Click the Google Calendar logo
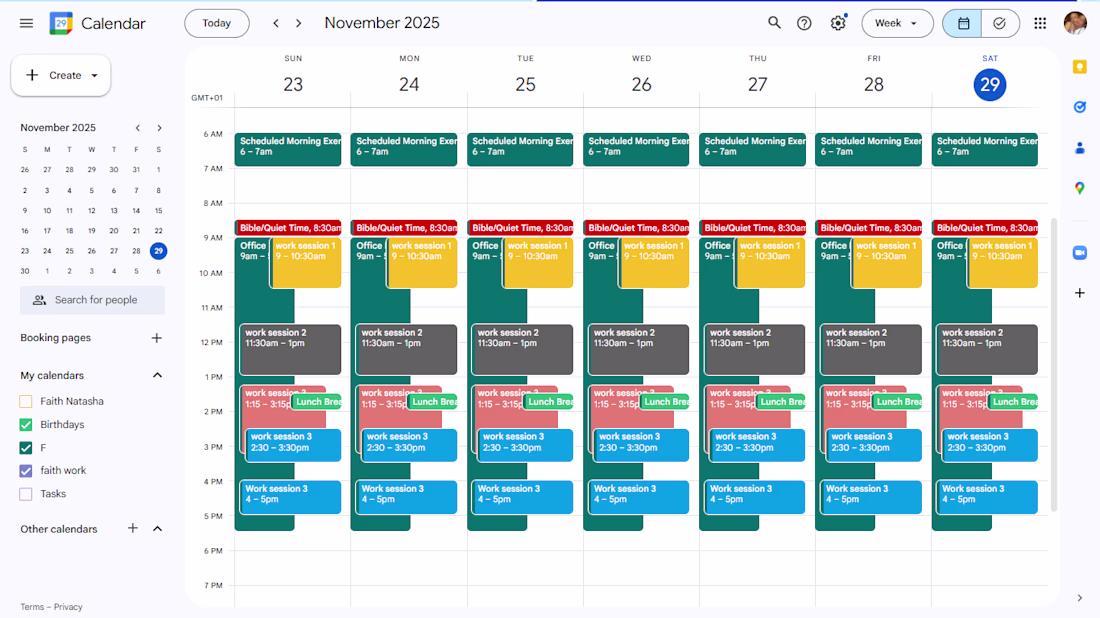The height and width of the screenshot is (618, 1100). coord(61,23)
